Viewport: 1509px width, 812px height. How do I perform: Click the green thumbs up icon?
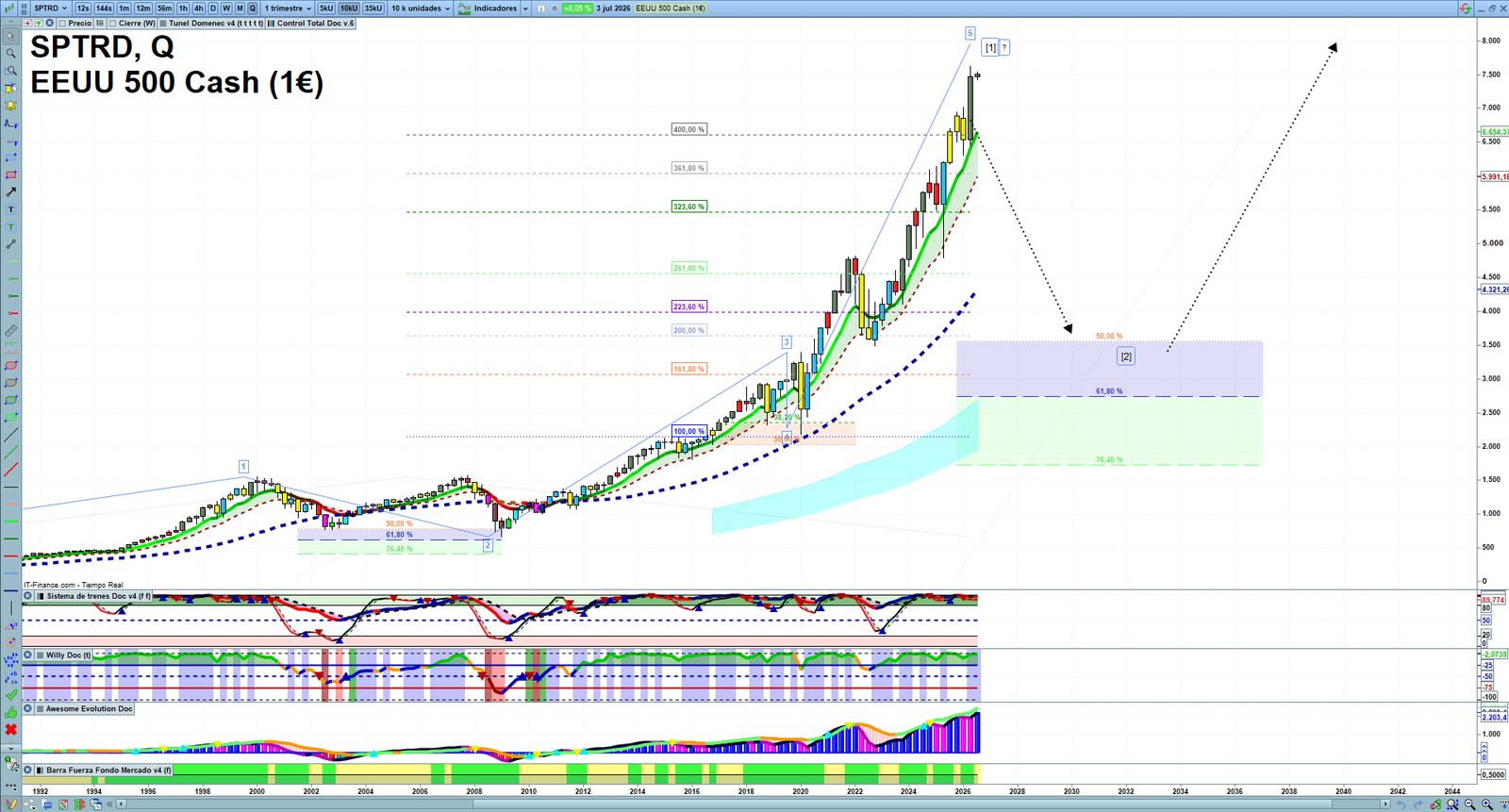11,712
